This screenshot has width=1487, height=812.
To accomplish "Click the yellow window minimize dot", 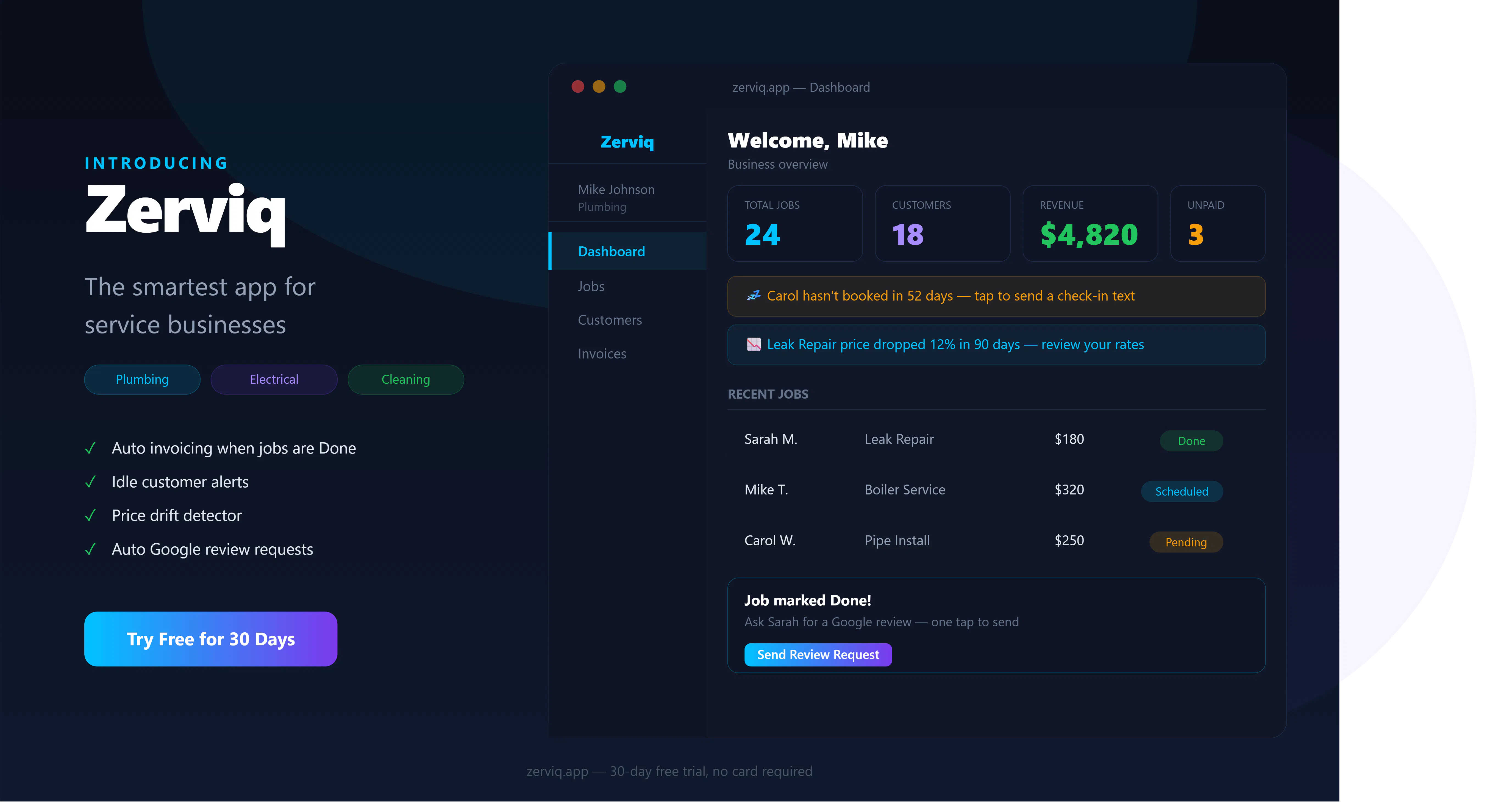I will click(599, 87).
